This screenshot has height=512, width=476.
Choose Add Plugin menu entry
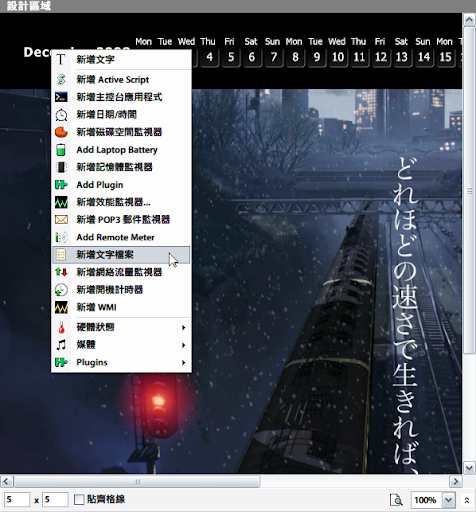click(x=121, y=185)
